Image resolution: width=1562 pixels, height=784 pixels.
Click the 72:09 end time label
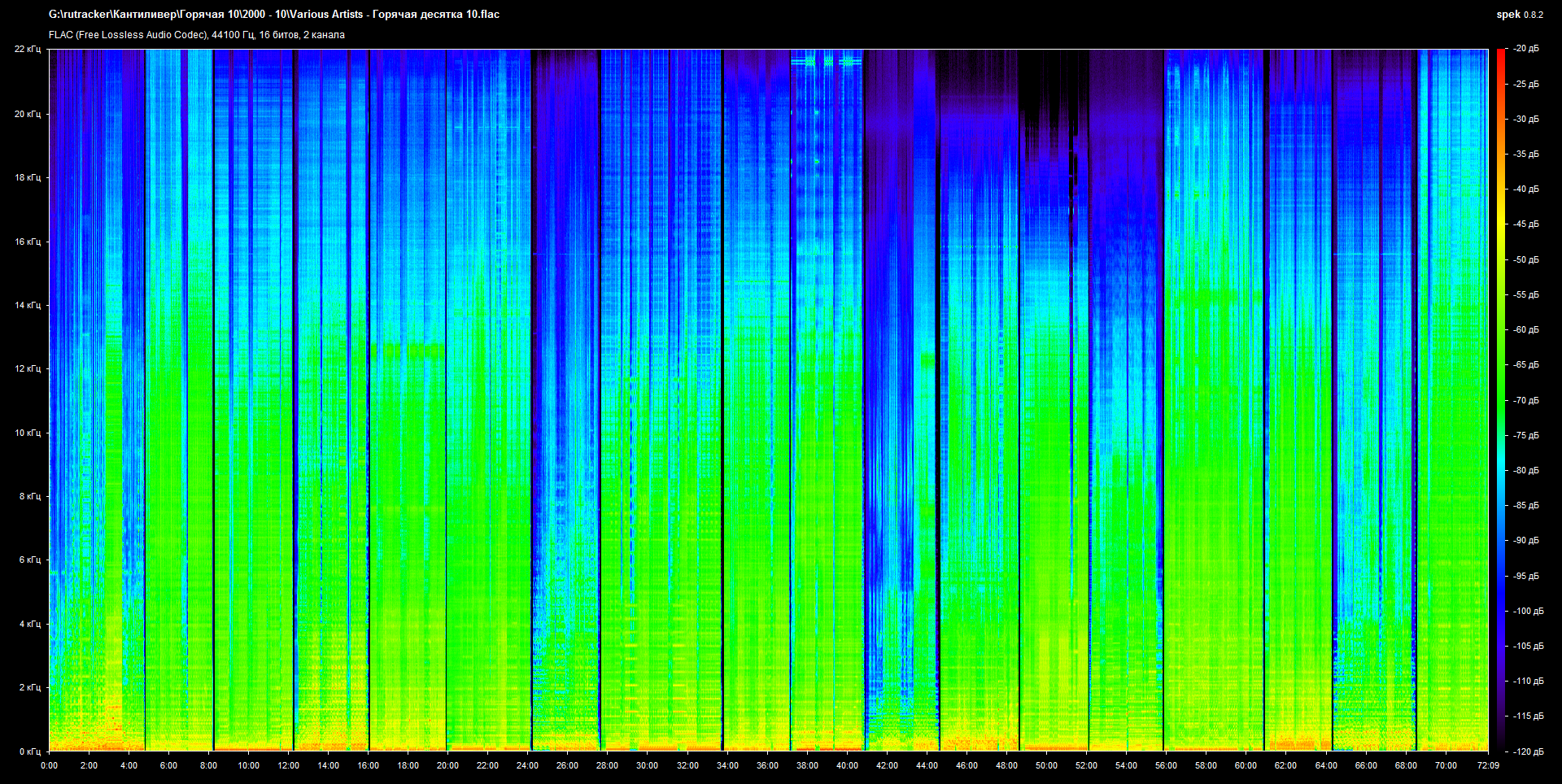click(1488, 765)
